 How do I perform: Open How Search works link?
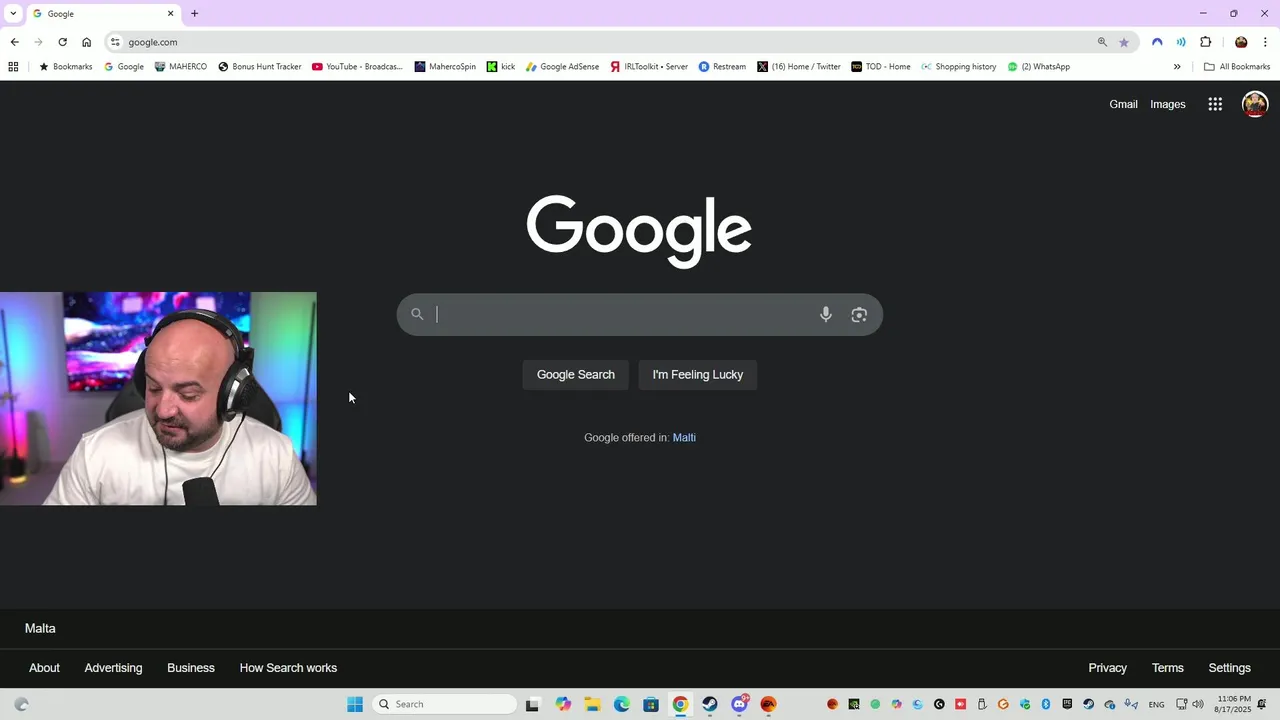pyautogui.click(x=288, y=668)
